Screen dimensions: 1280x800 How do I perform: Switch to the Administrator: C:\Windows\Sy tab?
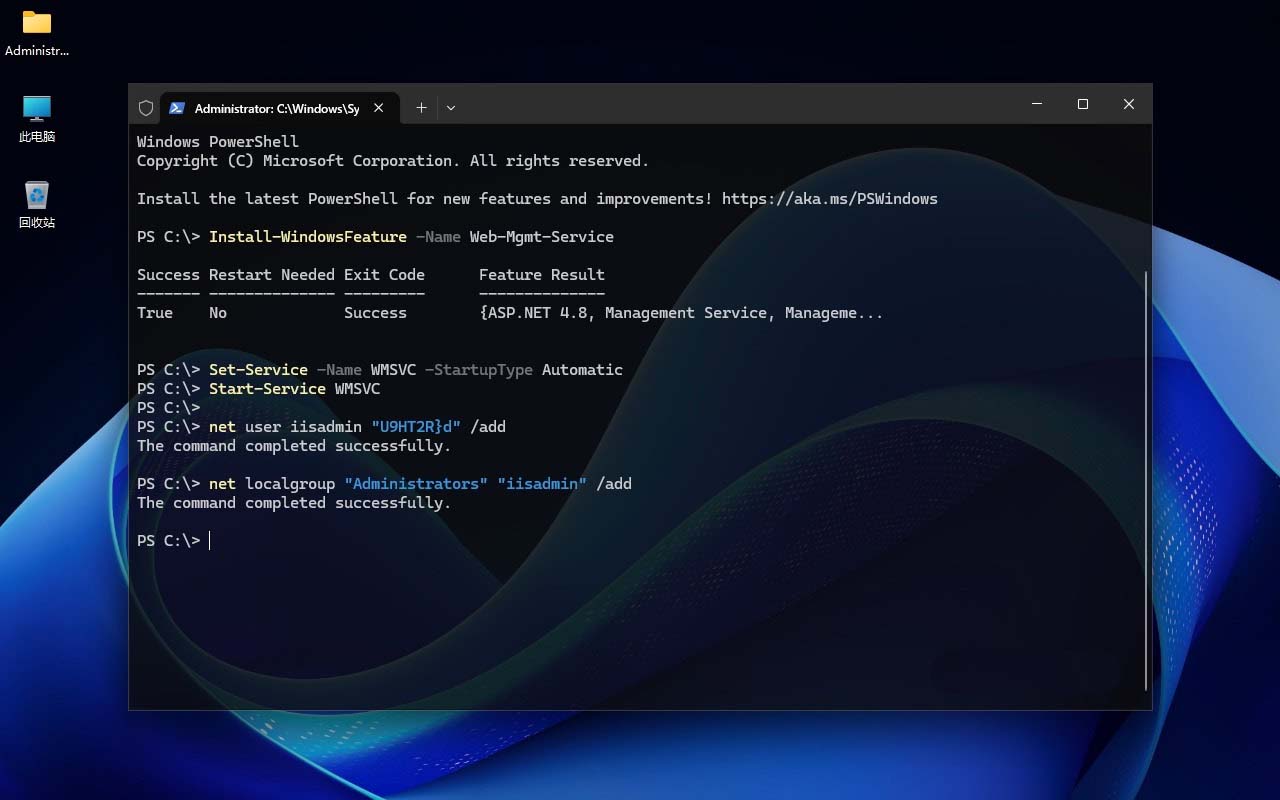tap(276, 108)
